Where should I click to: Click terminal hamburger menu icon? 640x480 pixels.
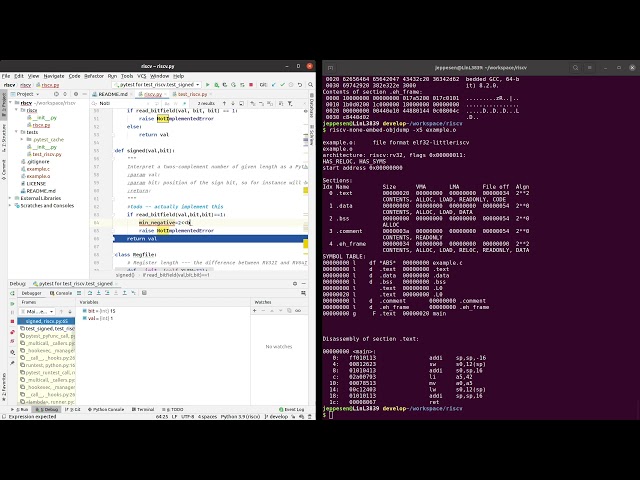pyautogui.click(x=589, y=68)
